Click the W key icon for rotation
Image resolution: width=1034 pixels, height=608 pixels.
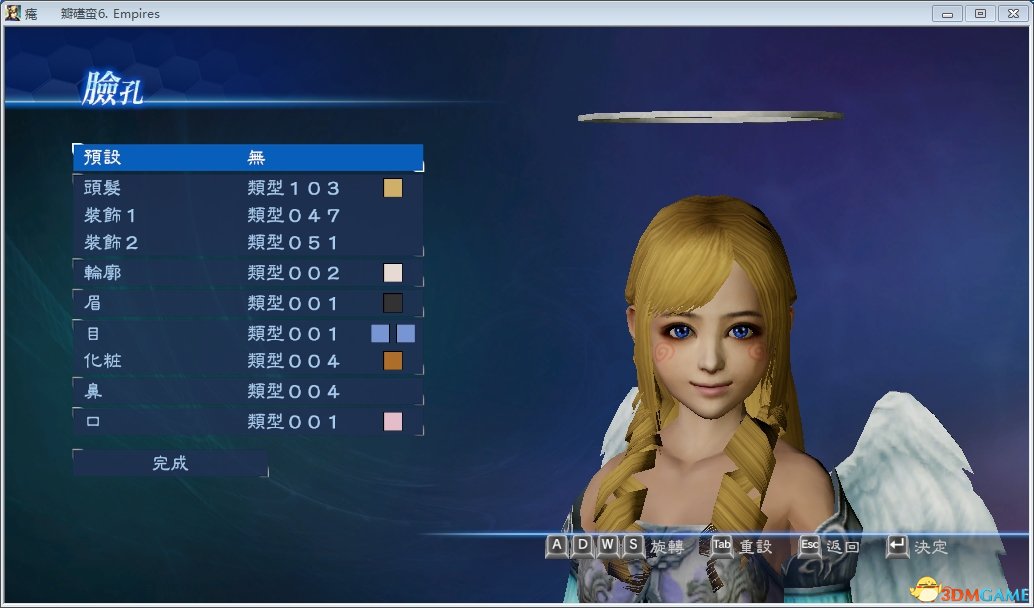coord(607,545)
